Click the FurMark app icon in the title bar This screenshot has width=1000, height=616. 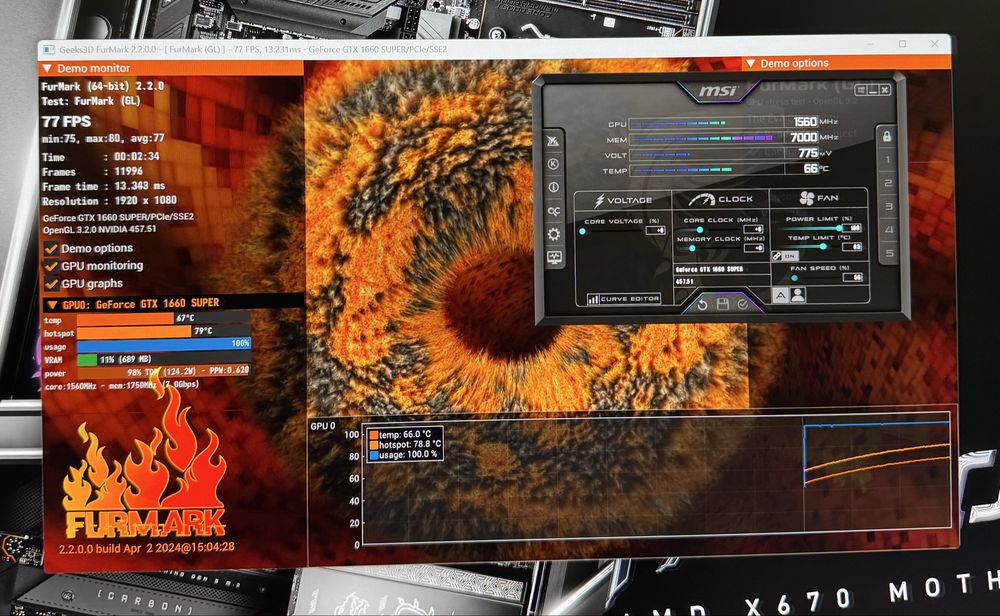click(48, 49)
